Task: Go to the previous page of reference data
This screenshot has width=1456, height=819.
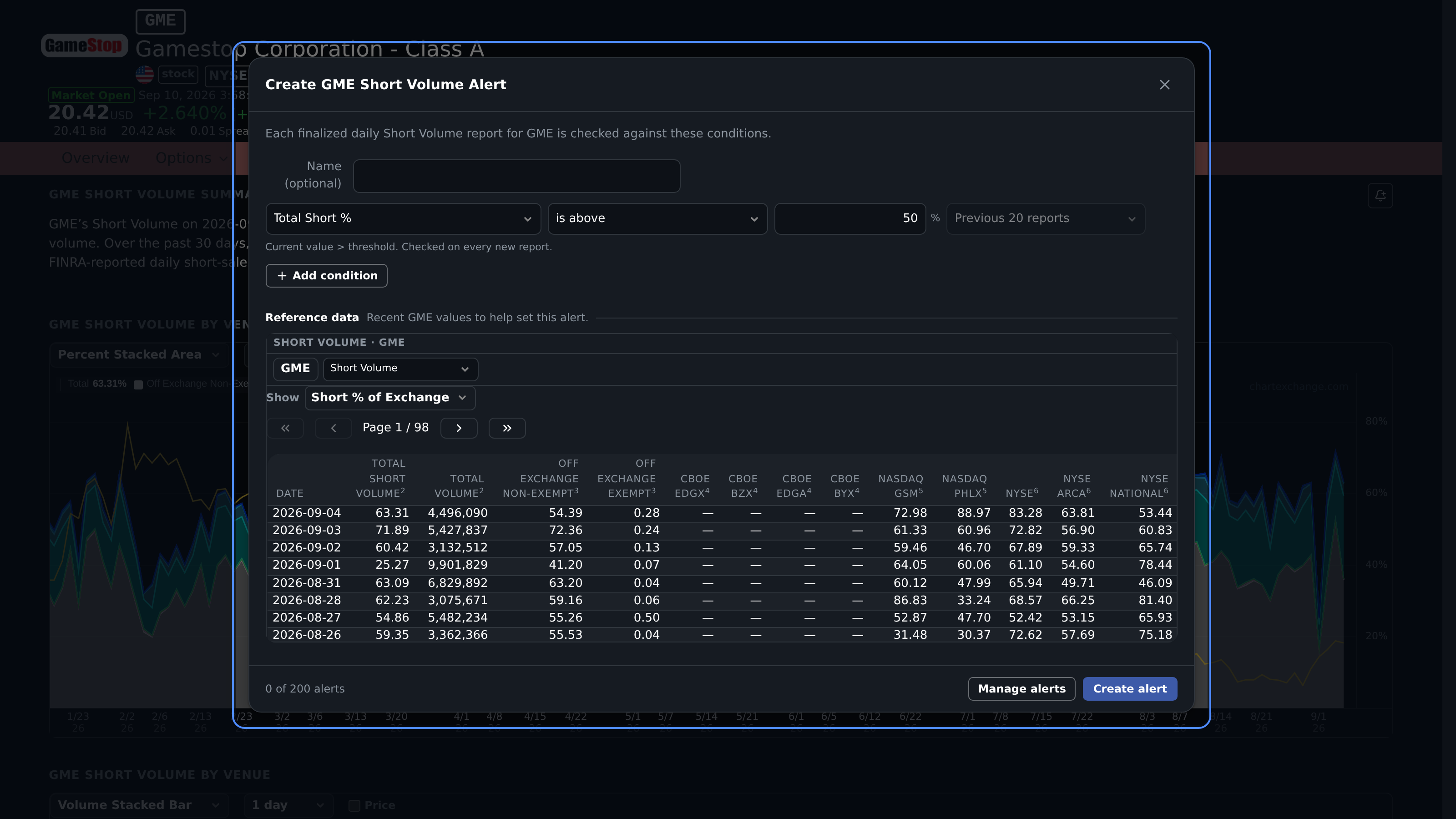Action: [334, 428]
